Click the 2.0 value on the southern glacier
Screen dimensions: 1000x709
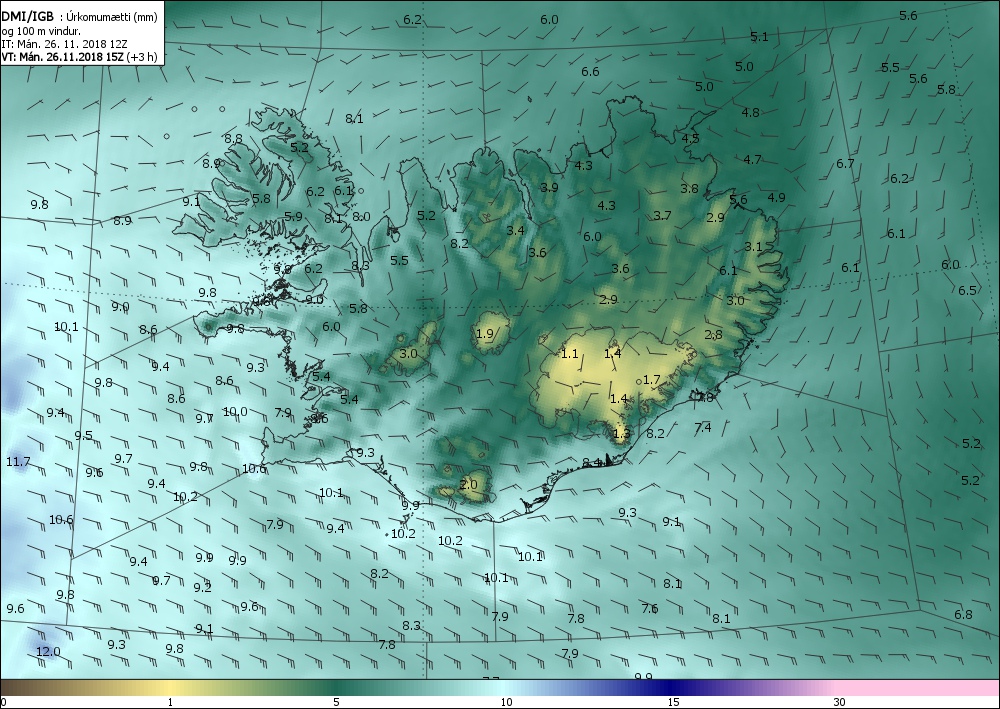pyautogui.click(x=469, y=484)
